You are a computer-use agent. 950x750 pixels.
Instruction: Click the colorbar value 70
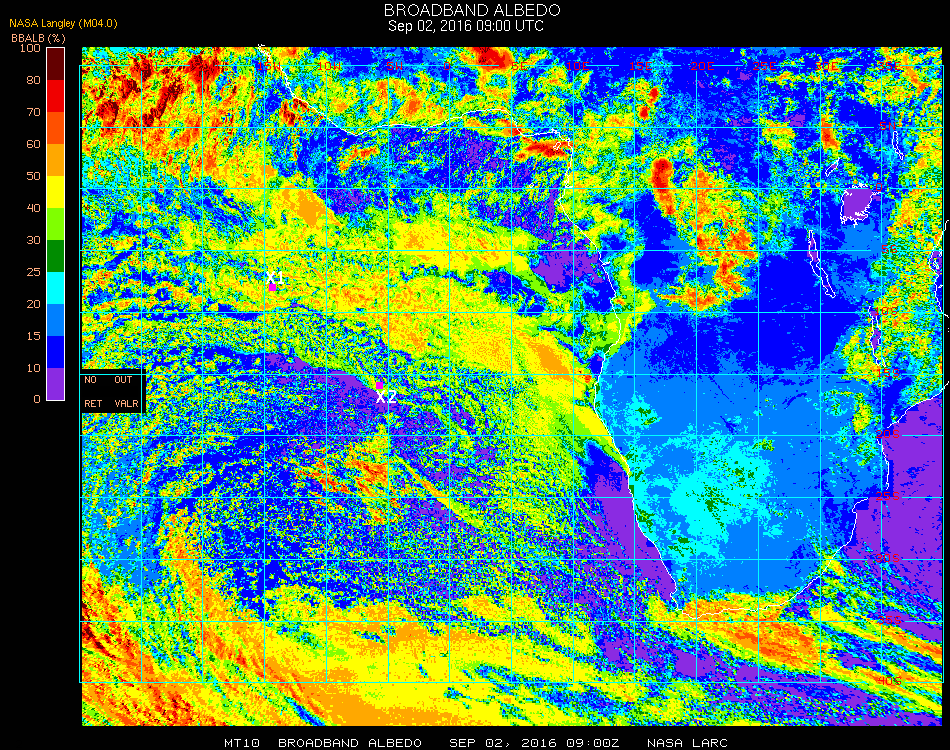[33, 112]
